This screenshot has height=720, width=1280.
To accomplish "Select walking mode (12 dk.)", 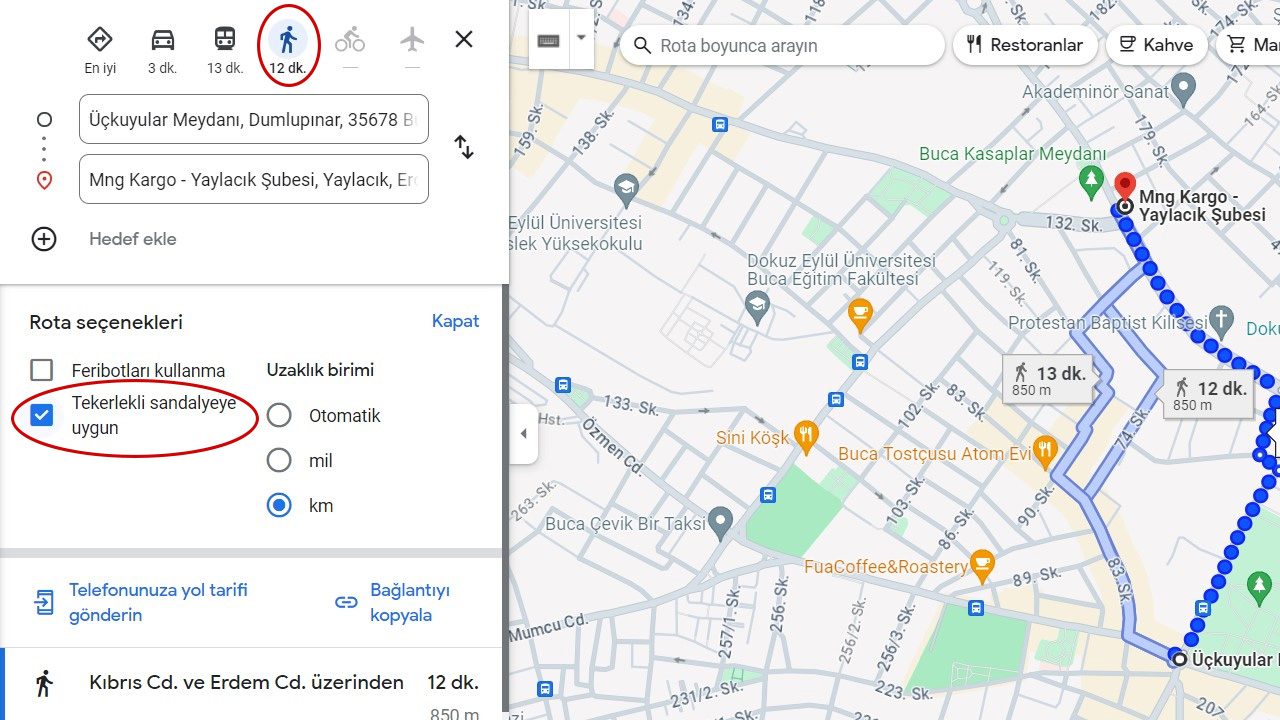I will coord(288,50).
